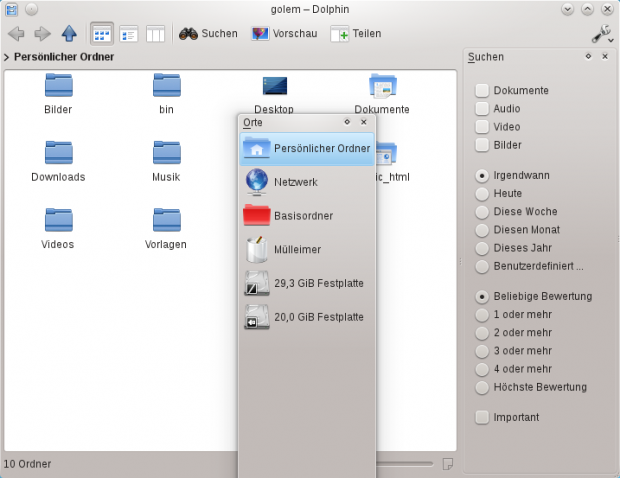Expand the Persönlicher Ordner breadcrumb arrow
Image resolution: width=620 pixels, height=478 pixels.
6,58
